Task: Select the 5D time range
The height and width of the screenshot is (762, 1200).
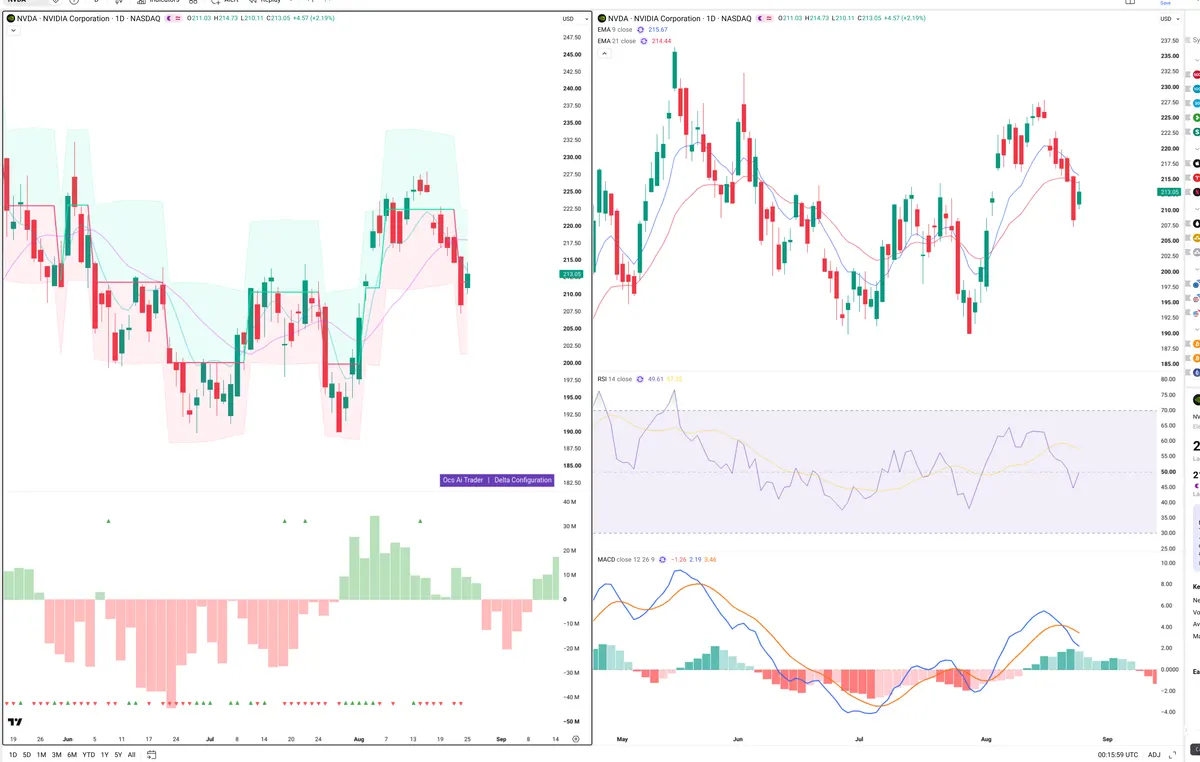Action: [x=27, y=755]
